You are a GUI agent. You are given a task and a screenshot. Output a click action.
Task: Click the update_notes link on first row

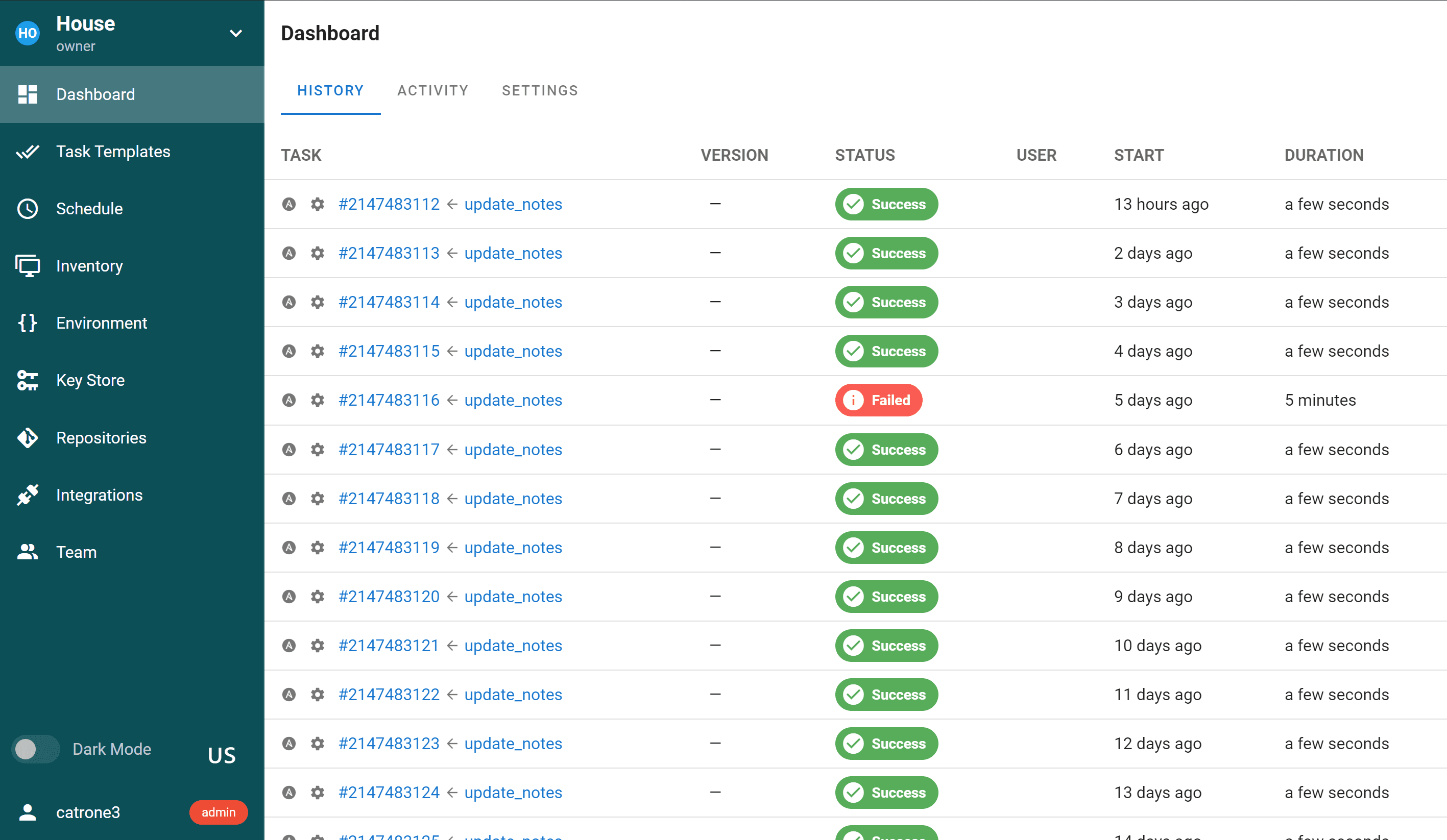tap(513, 204)
